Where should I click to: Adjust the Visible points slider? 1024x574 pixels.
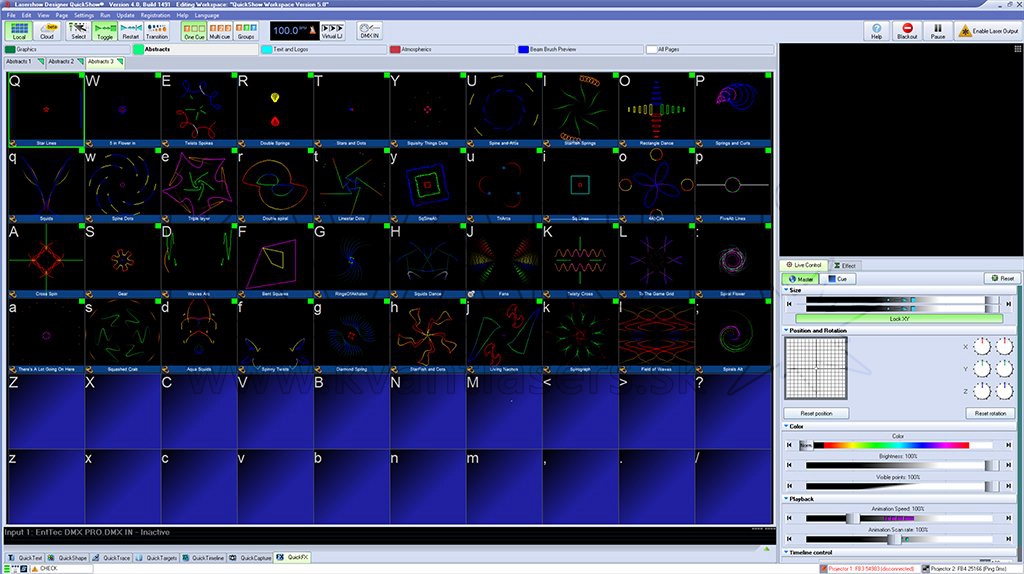(x=901, y=486)
